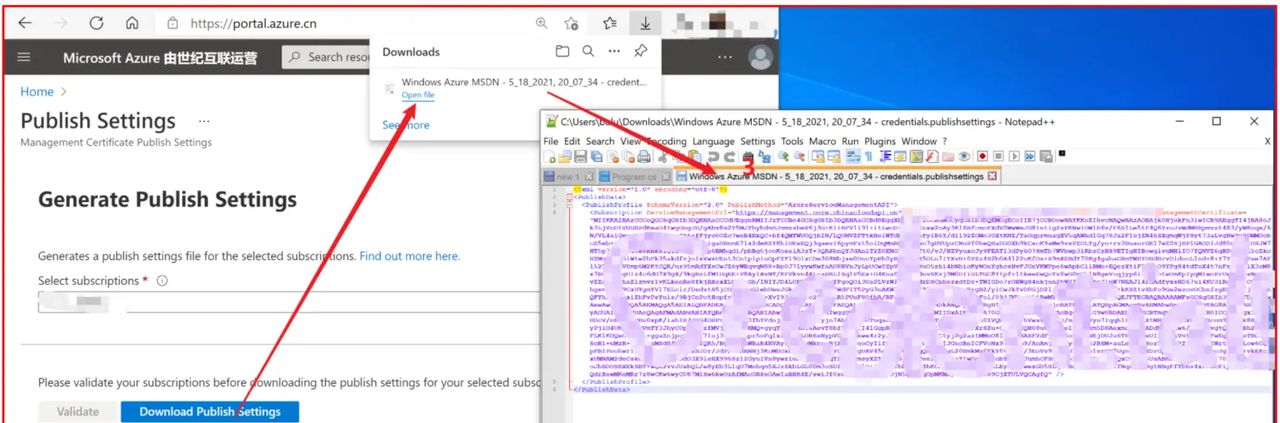Screen dimensions: 1280x423
Task: Start macro recording with the red dot
Action: coord(983,156)
